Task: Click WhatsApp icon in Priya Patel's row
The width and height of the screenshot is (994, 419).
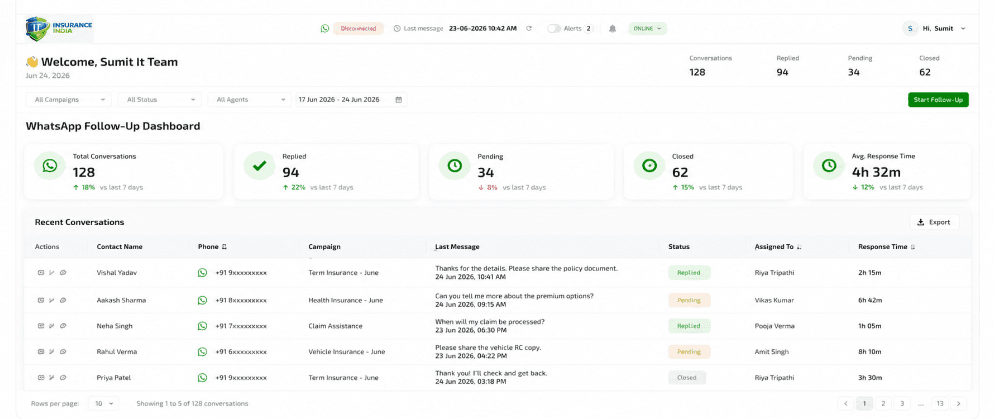Action: coord(202,377)
